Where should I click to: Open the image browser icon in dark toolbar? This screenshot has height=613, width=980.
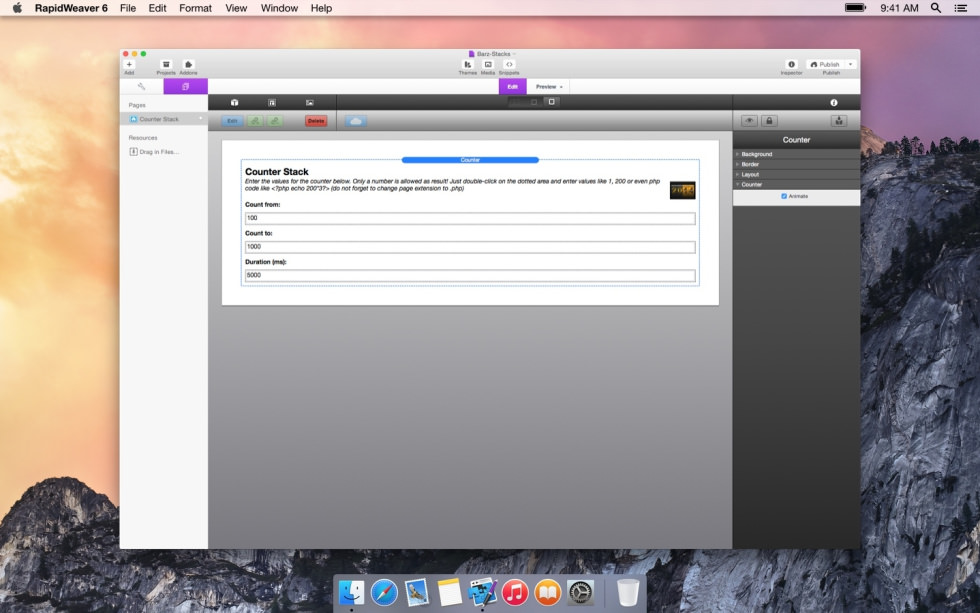point(309,102)
